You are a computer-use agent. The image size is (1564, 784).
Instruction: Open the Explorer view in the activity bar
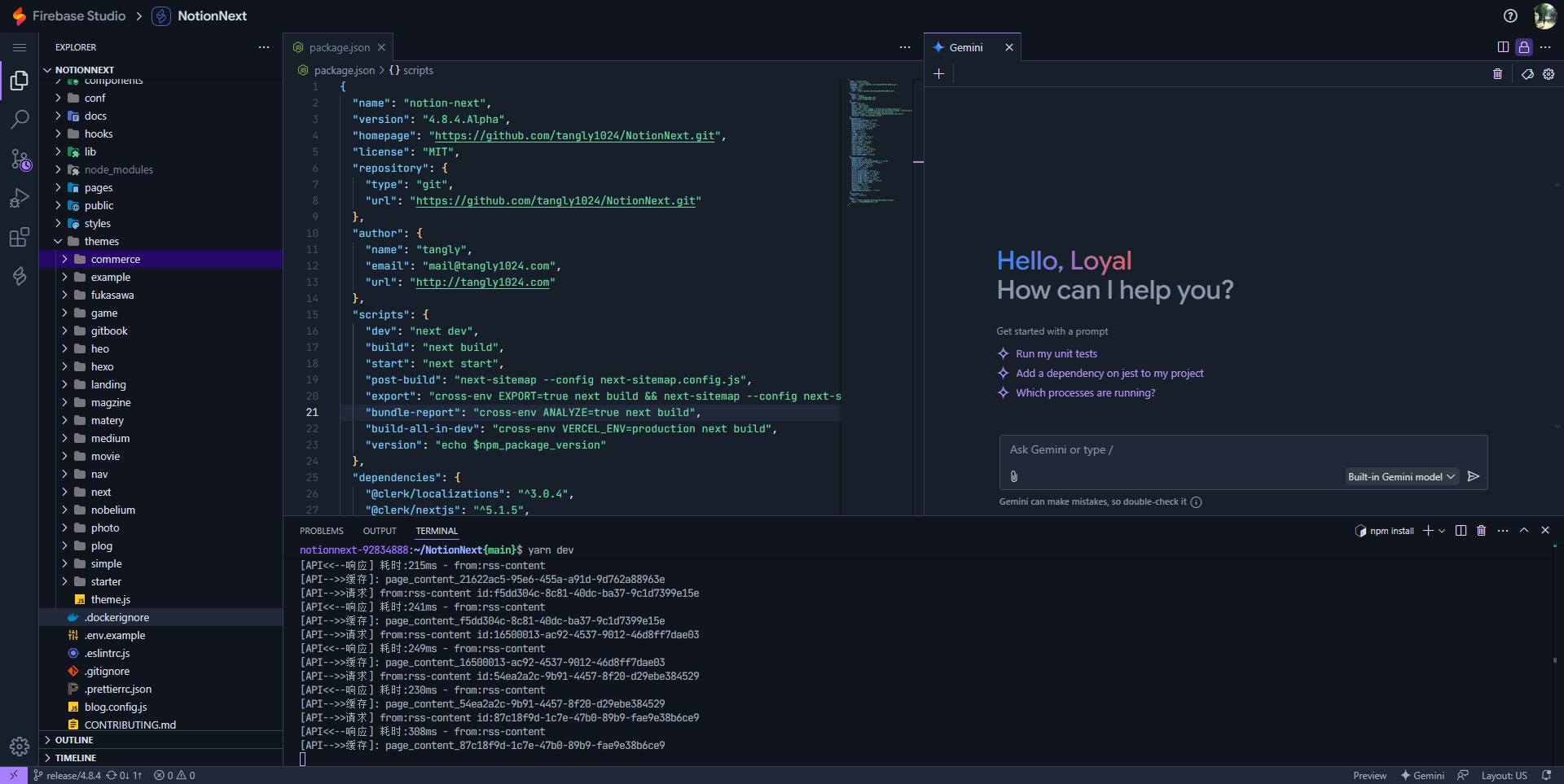pos(20,81)
